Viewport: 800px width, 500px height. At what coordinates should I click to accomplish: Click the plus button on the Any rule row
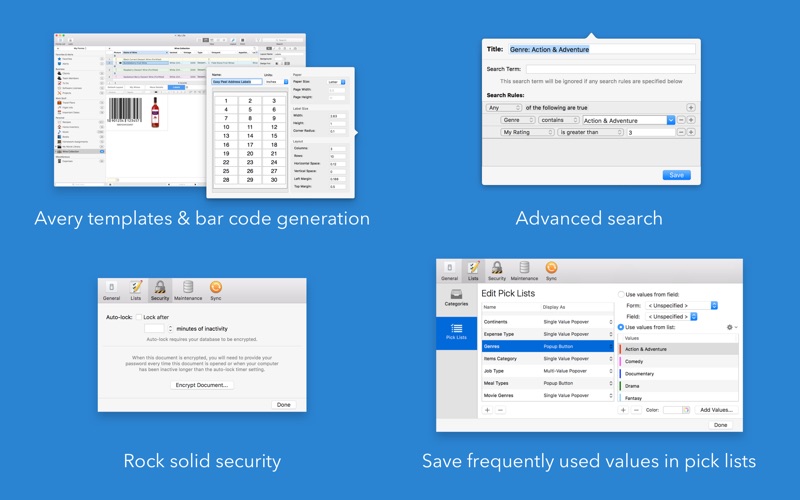click(x=690, y=107)
